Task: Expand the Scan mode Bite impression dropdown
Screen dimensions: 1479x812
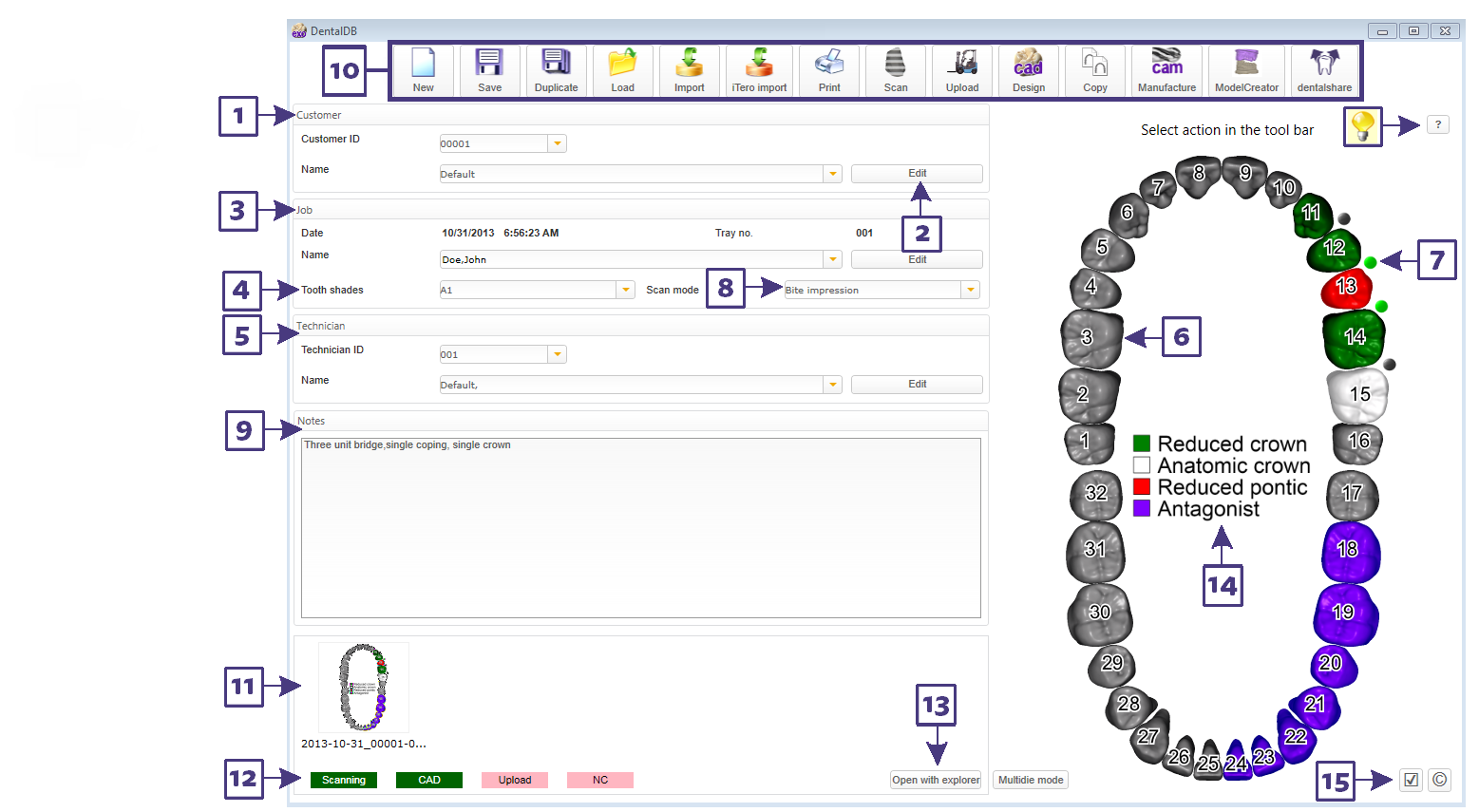Action: (970, 290)
